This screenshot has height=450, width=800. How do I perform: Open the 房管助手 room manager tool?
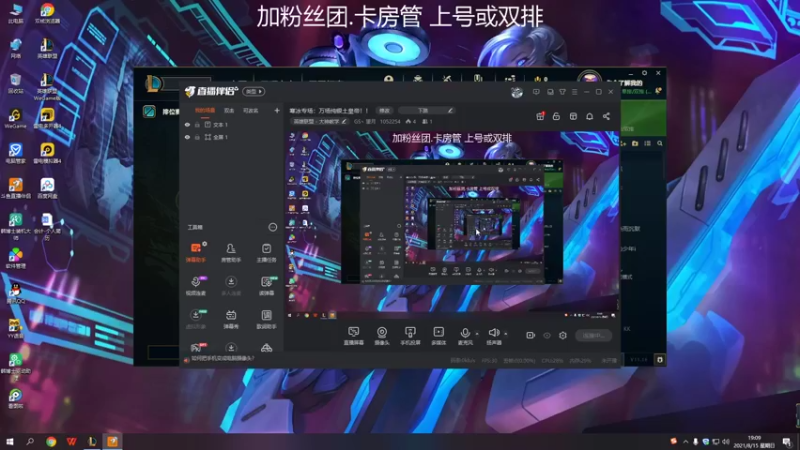coord(231,252)
